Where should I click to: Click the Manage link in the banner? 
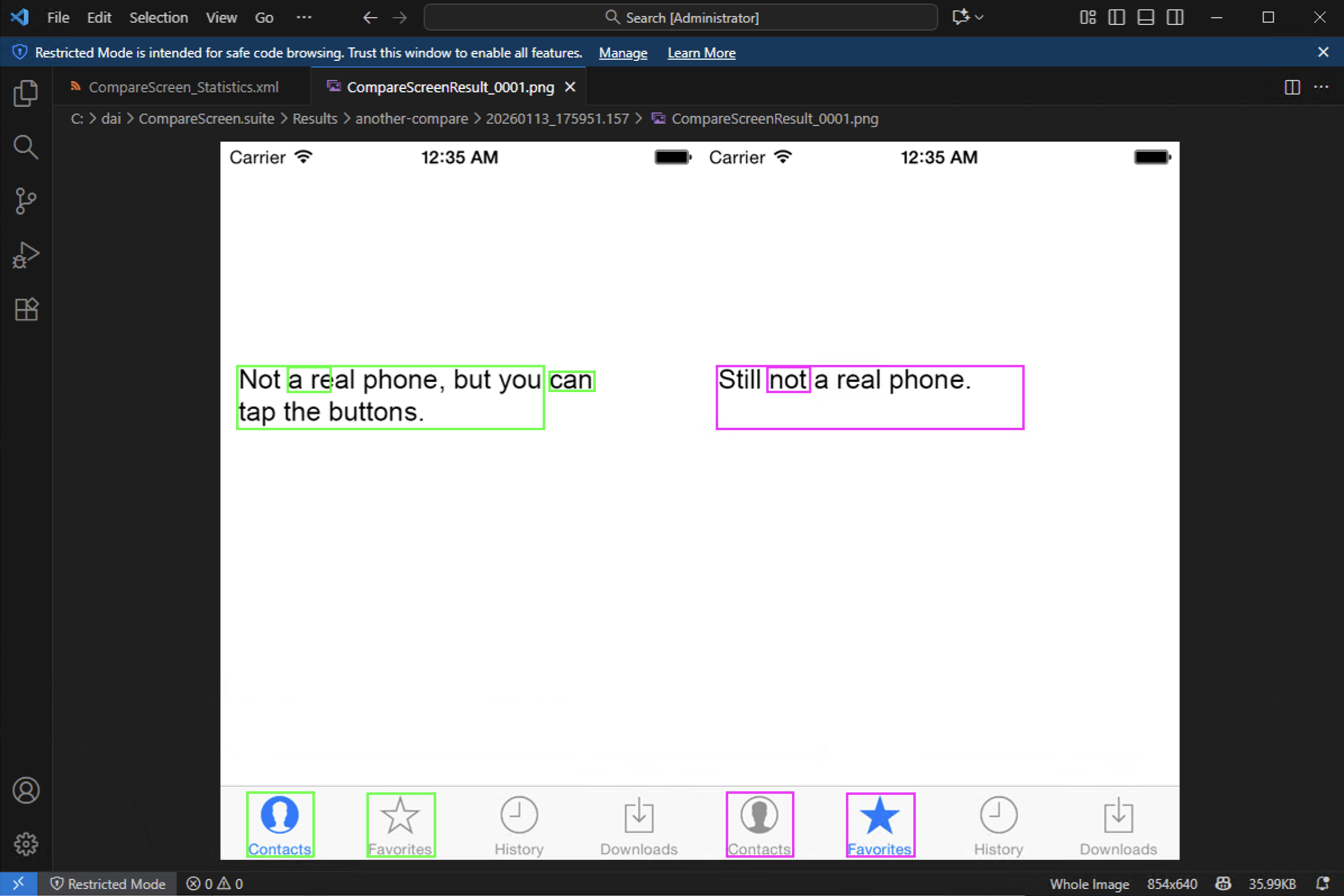pyautogui.click(x=623, y=53)
